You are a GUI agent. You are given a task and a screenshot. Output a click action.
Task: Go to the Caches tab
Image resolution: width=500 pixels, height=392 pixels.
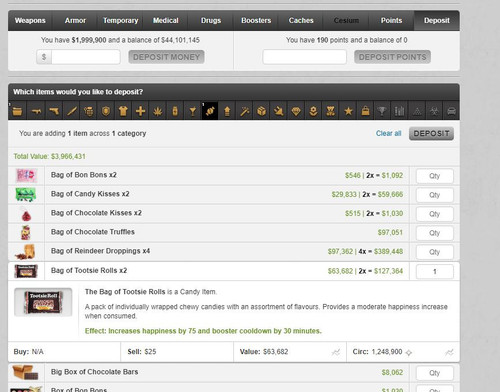[x=301, y=20]
